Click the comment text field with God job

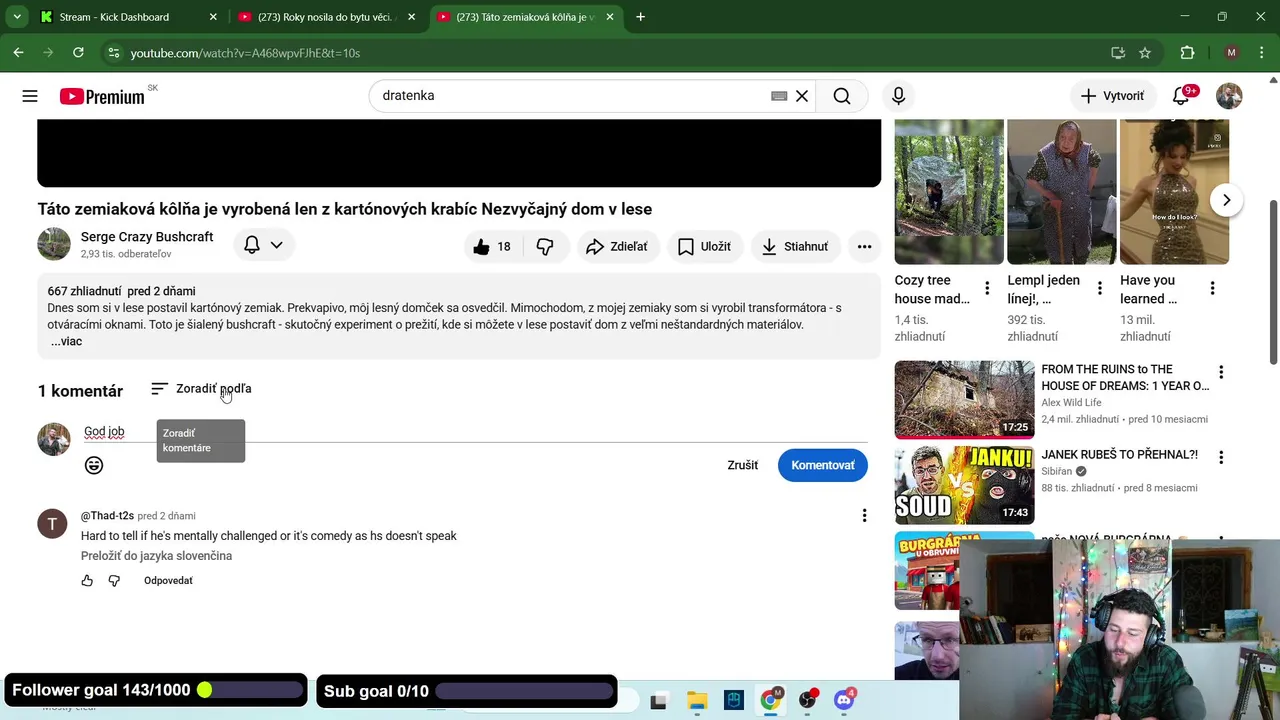475,432
